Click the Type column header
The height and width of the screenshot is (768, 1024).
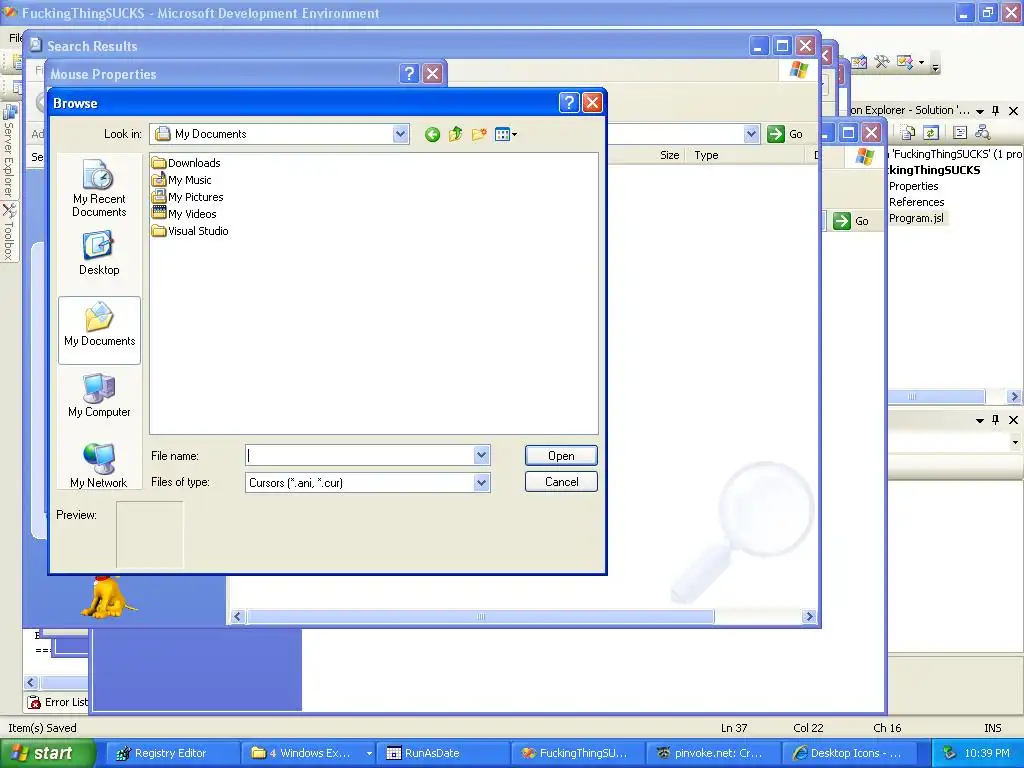(x=706, y=155)
